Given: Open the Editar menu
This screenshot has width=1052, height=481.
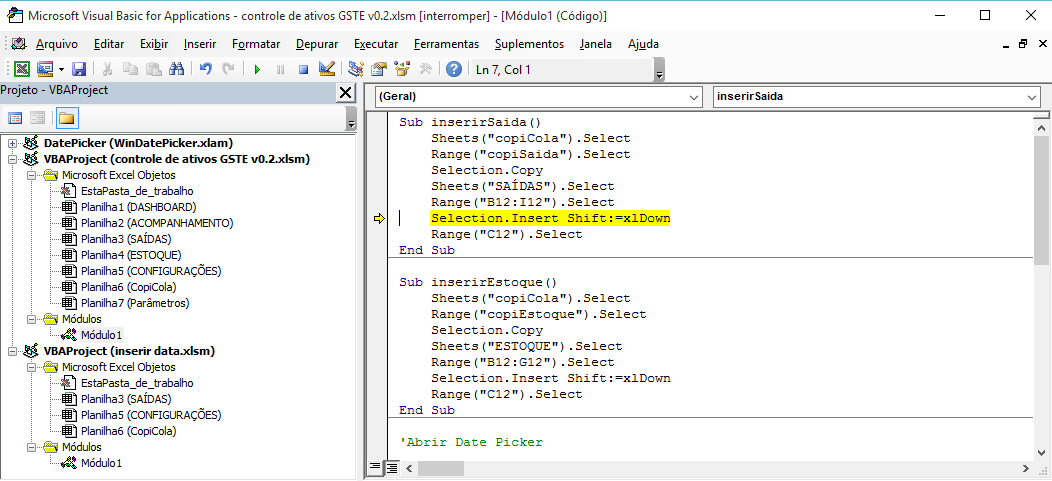Looking at the screenshot, I should pyautogui.click(x=109, y=44).
